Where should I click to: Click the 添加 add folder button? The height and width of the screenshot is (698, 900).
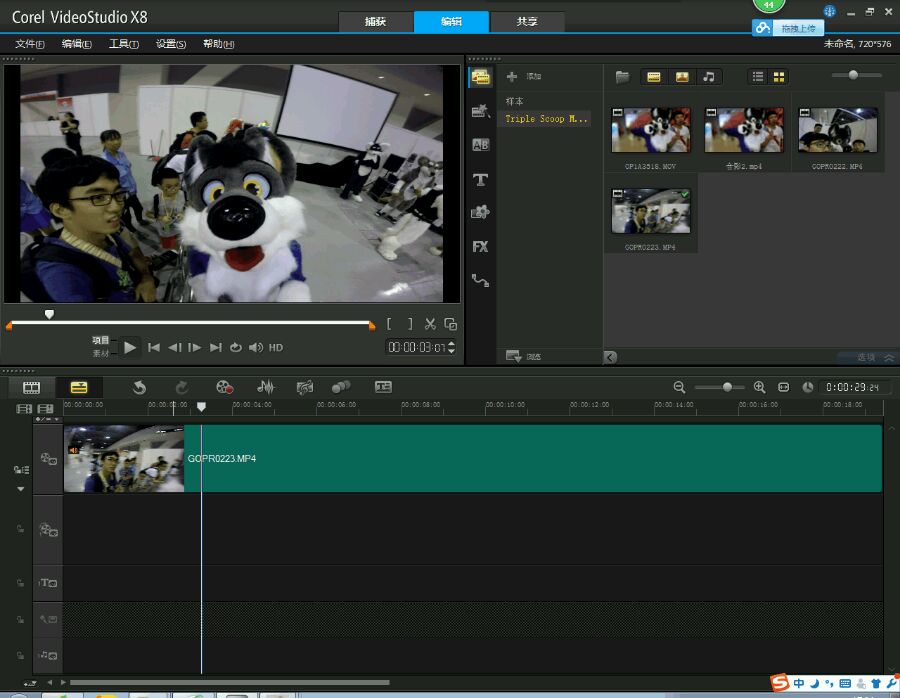(x=525, y=77)
